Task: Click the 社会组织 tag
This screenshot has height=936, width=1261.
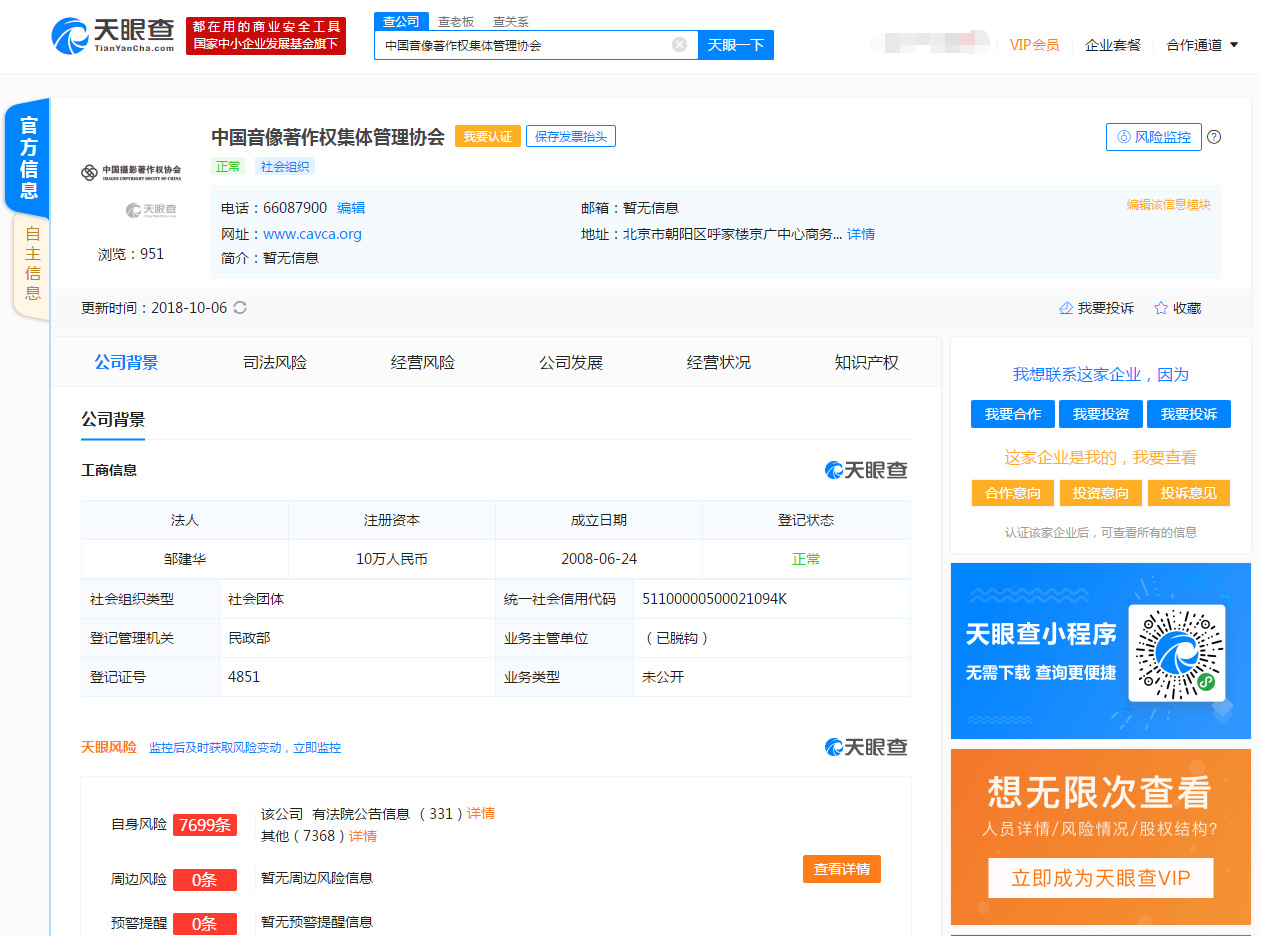Action: [x=285, y=167]
